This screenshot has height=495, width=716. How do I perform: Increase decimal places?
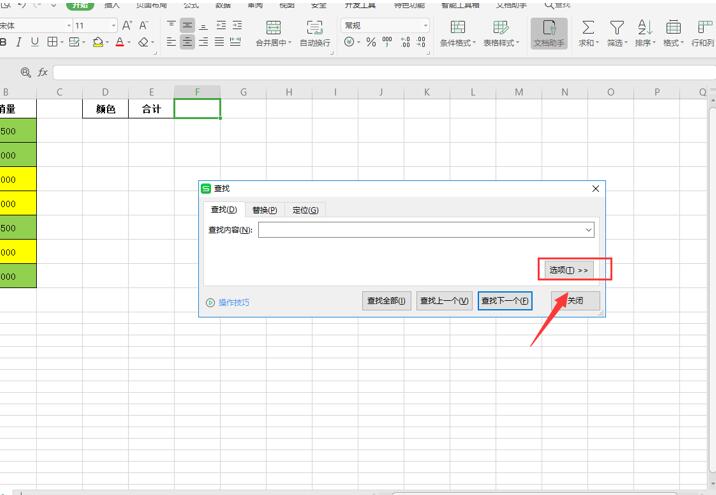(x=405, y=42)
